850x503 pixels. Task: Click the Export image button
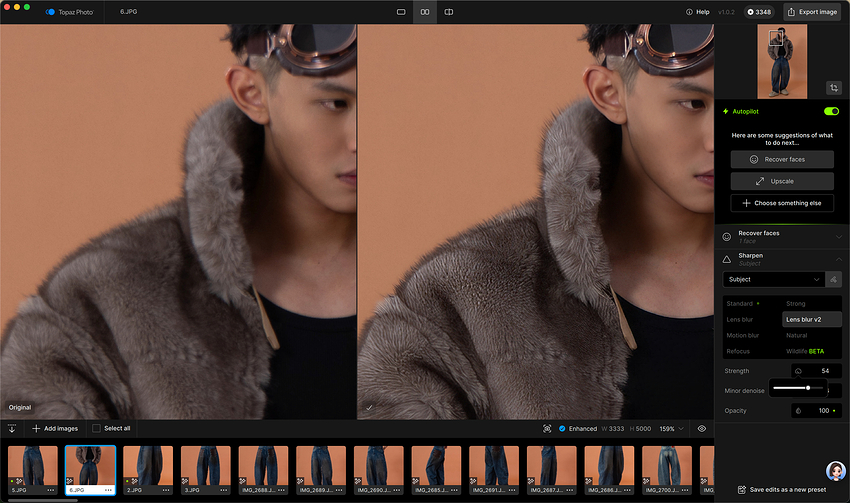tap(811, 12)
